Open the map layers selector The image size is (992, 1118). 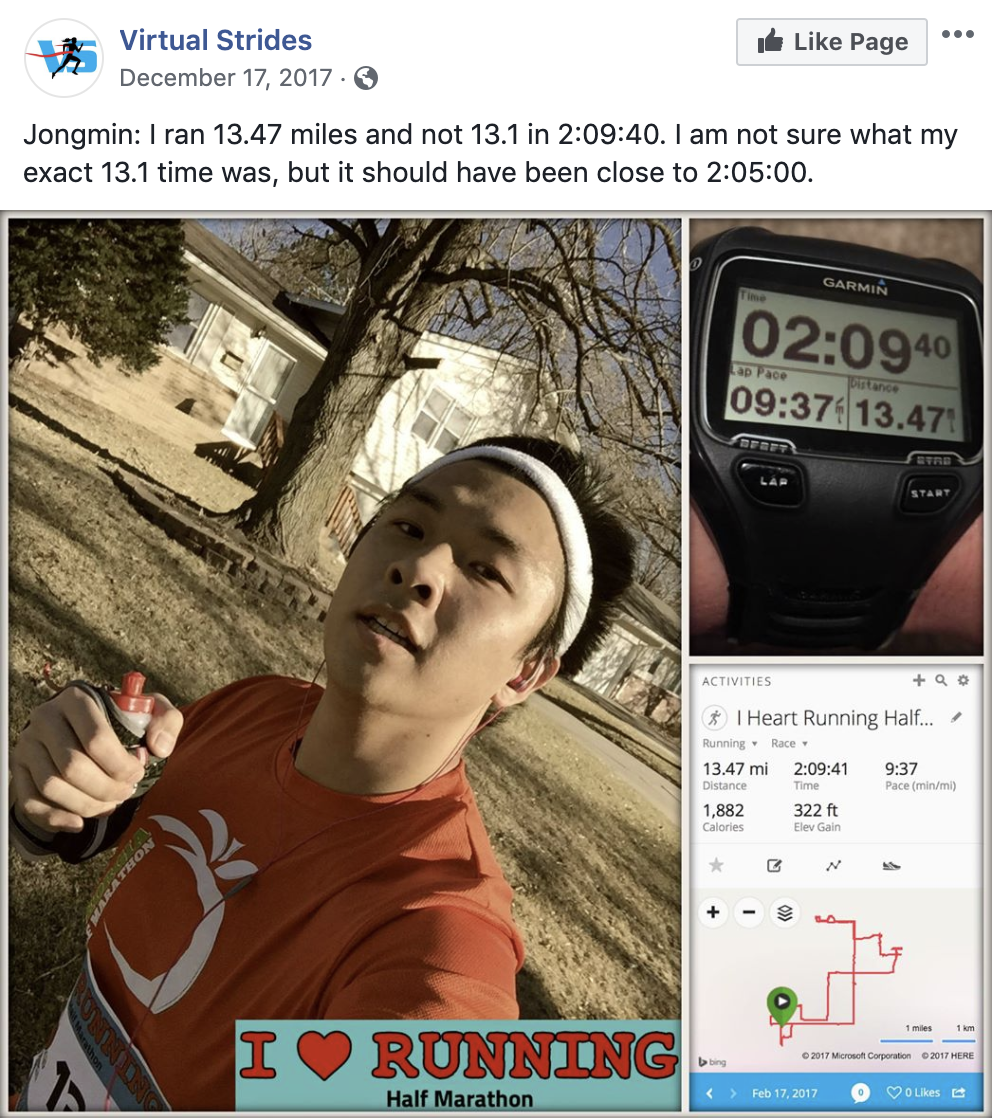(784, 912)
